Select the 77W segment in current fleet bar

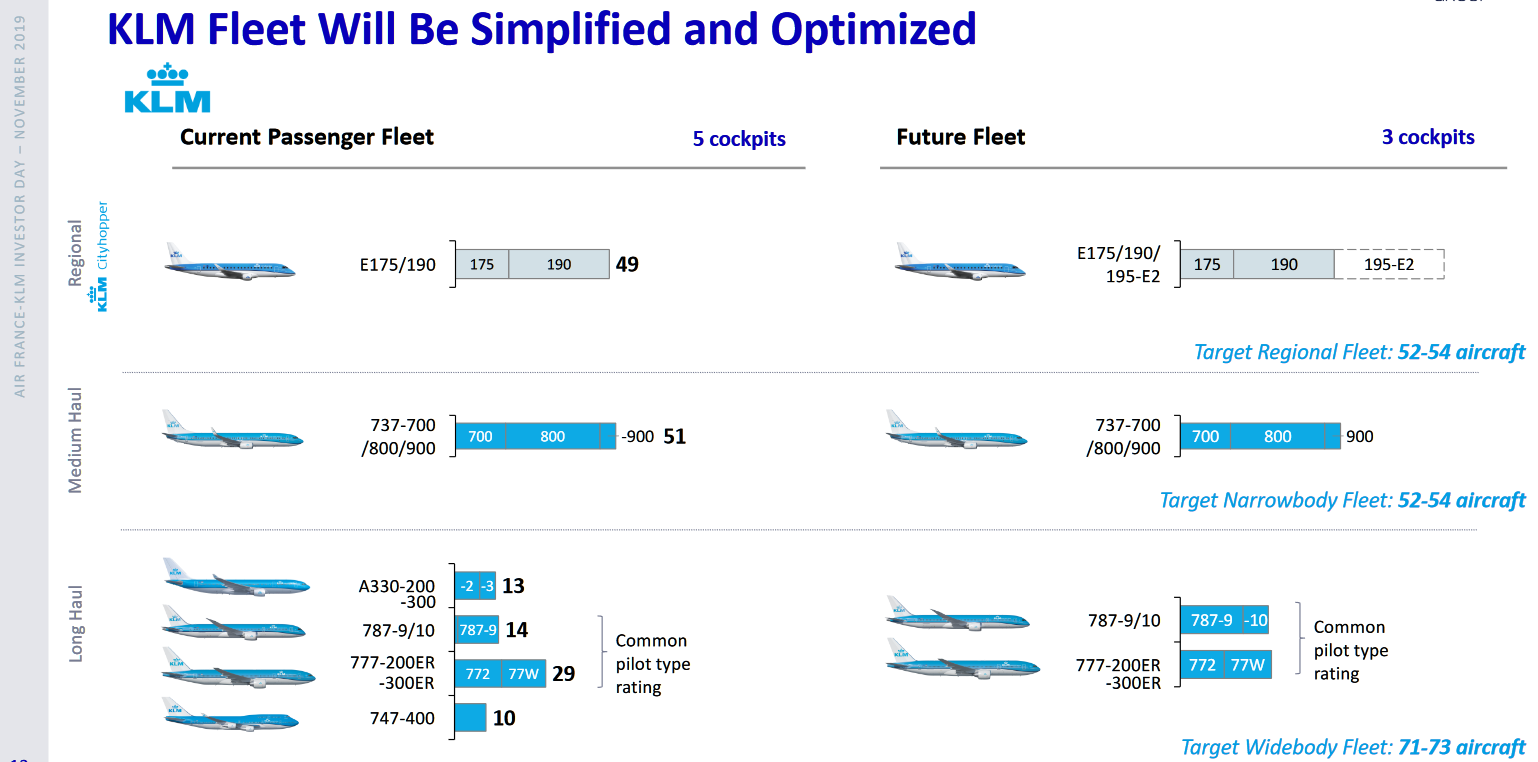point(524,674)
